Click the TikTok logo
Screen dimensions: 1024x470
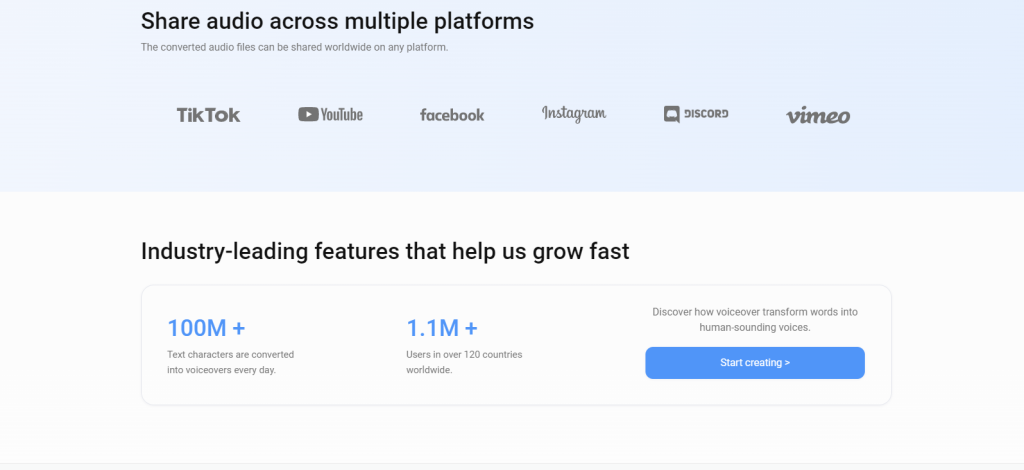[x=208, y=115]
